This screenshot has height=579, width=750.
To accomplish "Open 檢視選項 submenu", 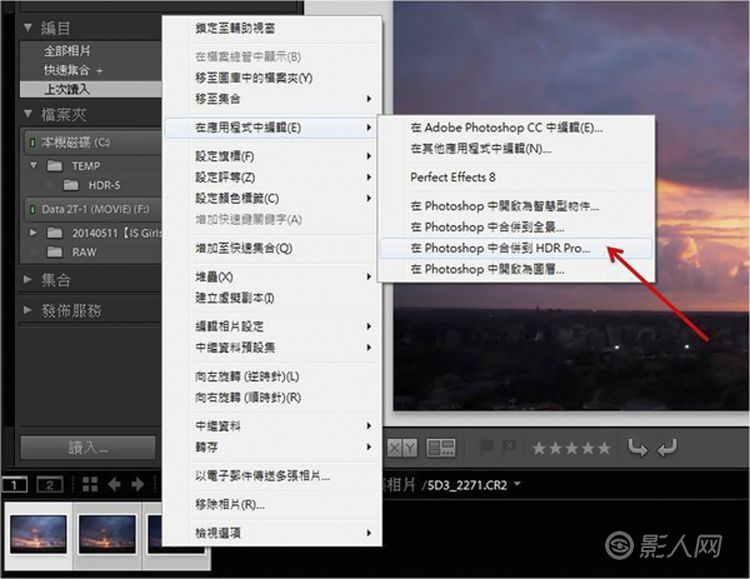I will 272,534.
